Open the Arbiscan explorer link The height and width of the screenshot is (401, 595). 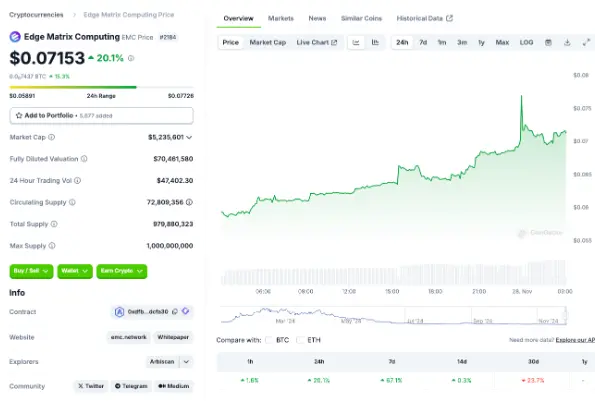pyautogui.click(x=162, y=362)
